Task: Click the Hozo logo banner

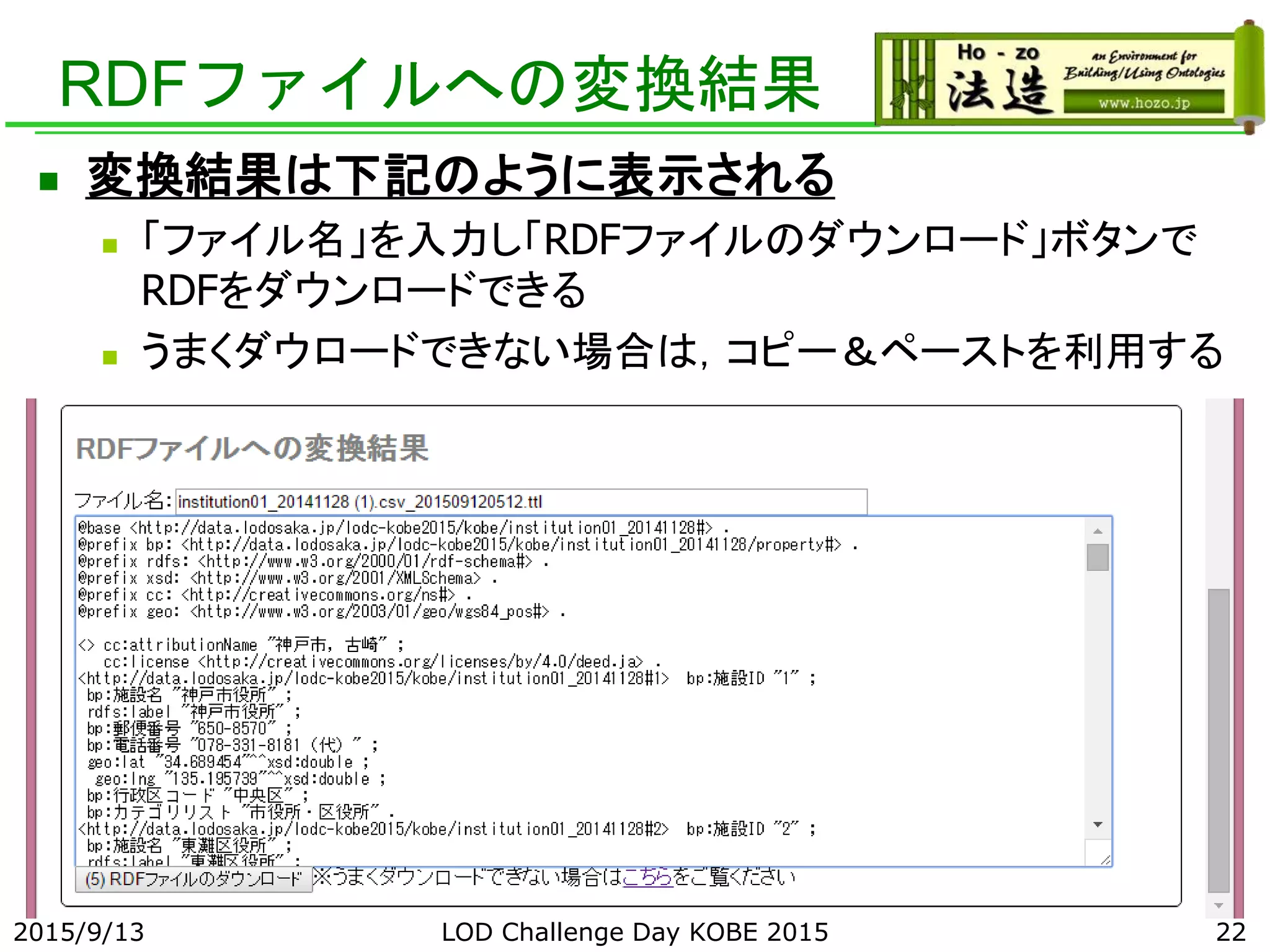Action: click(x=1070, y=77)
